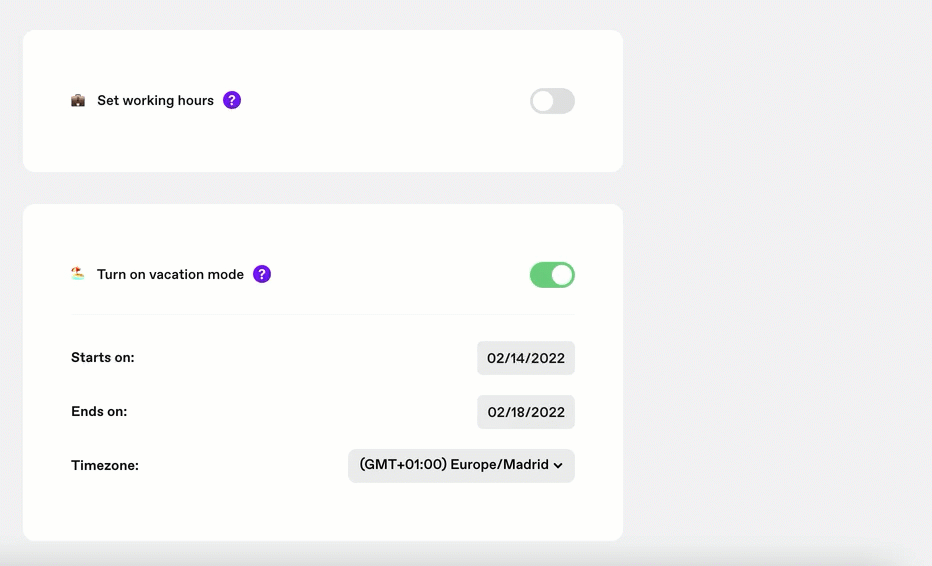Click the Starts on label
This screenshot has width=932, height=566.
click(x=103, y=357)
